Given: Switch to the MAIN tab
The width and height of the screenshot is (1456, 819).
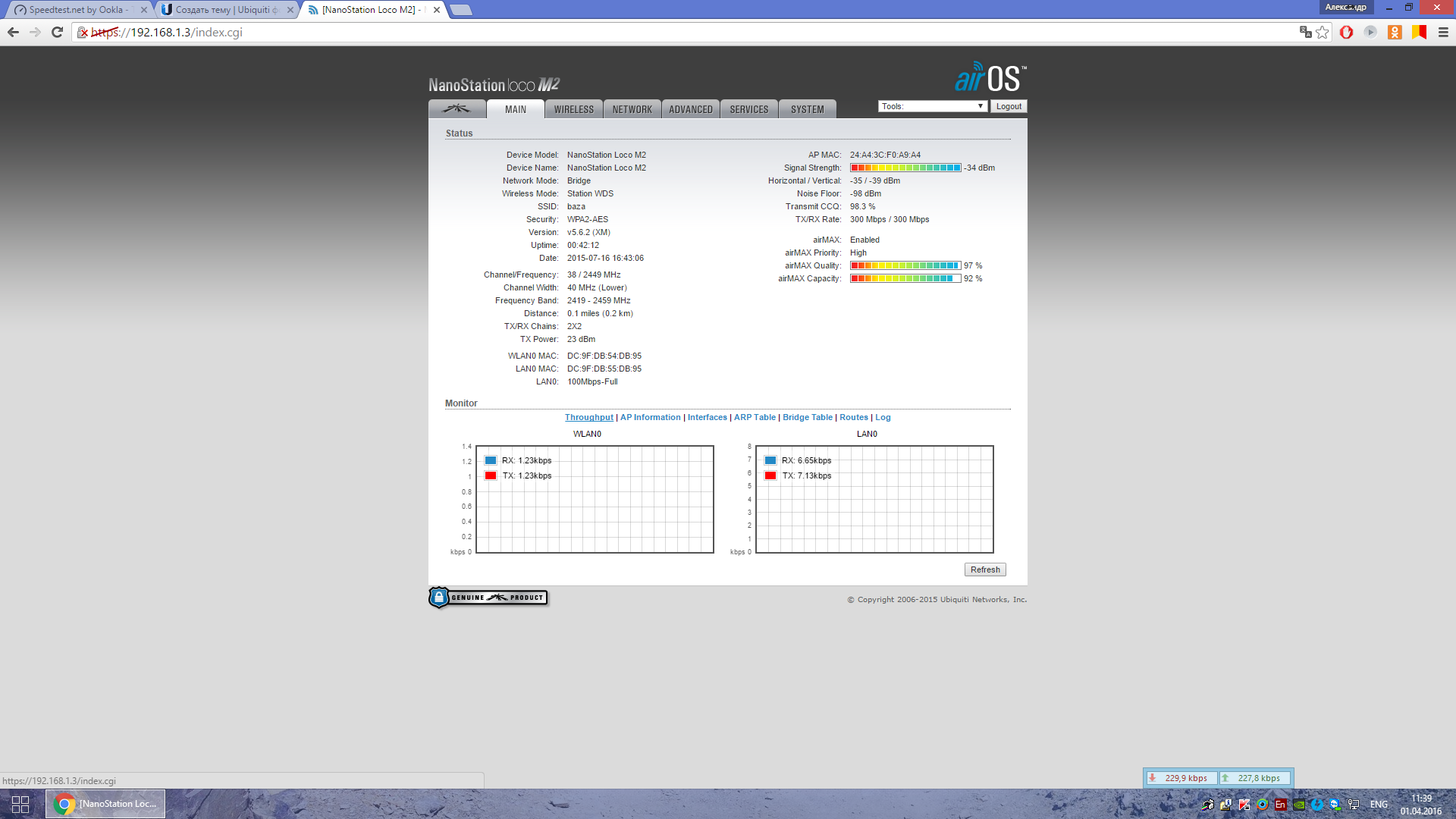Looking at the screenshot, I should click(516, 109).
